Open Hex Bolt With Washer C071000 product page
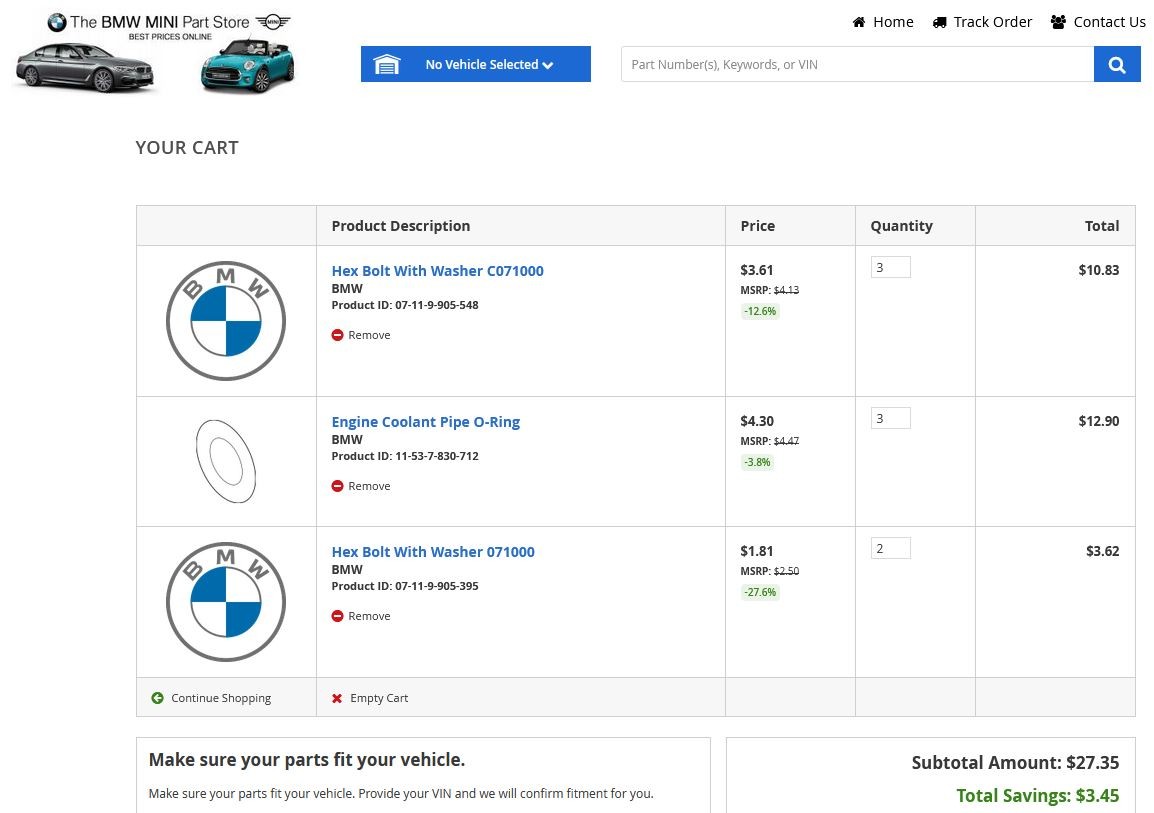The width and height of the screenshot is (1154, 813). point(437,271)
